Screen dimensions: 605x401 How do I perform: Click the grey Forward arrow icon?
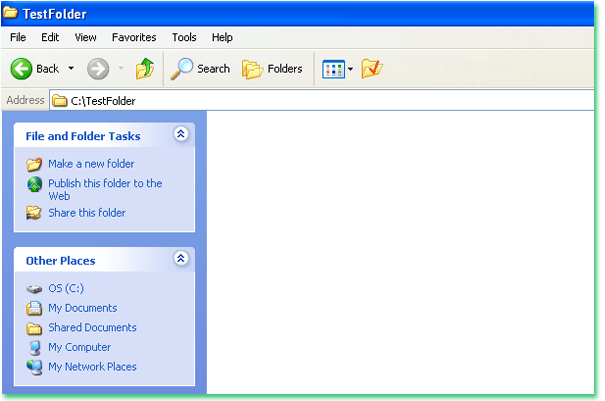[x=98, y=69]
